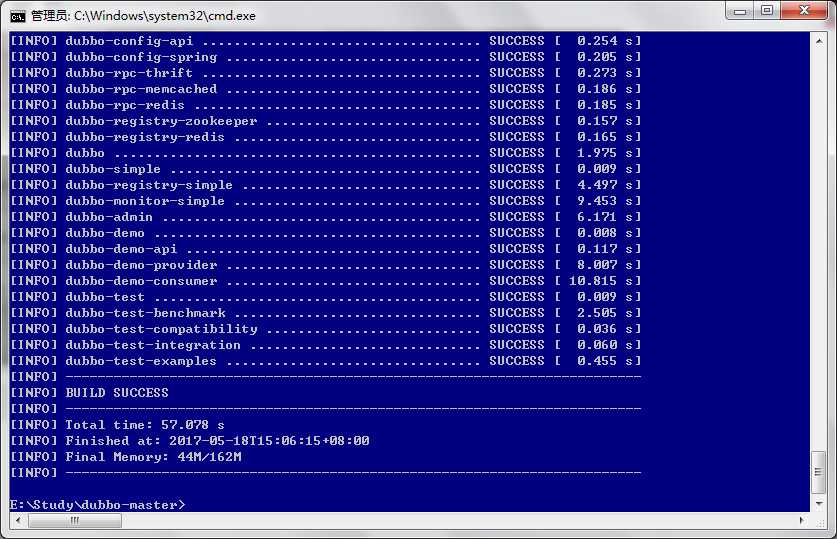Click the E:\Study\dubbo-master> prompt
Viewport: 837px width, 539px height.
[x=98, y=505]
